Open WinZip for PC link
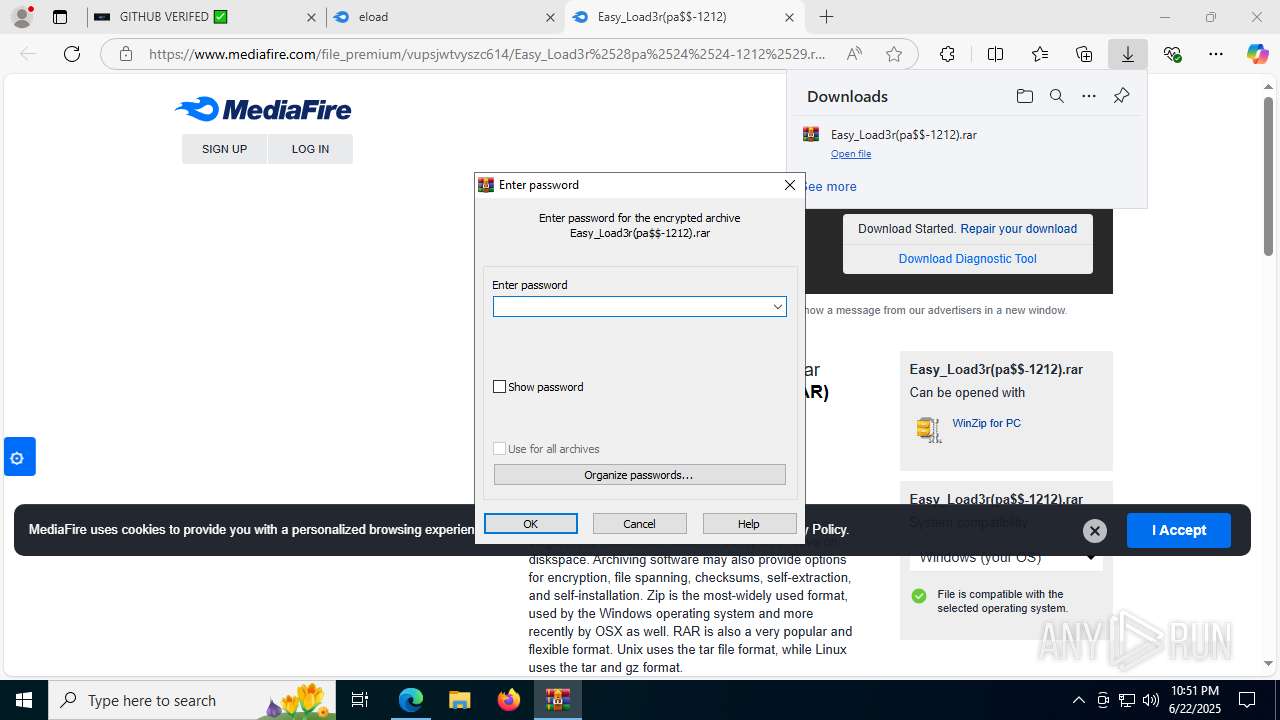 pos(986,423)
